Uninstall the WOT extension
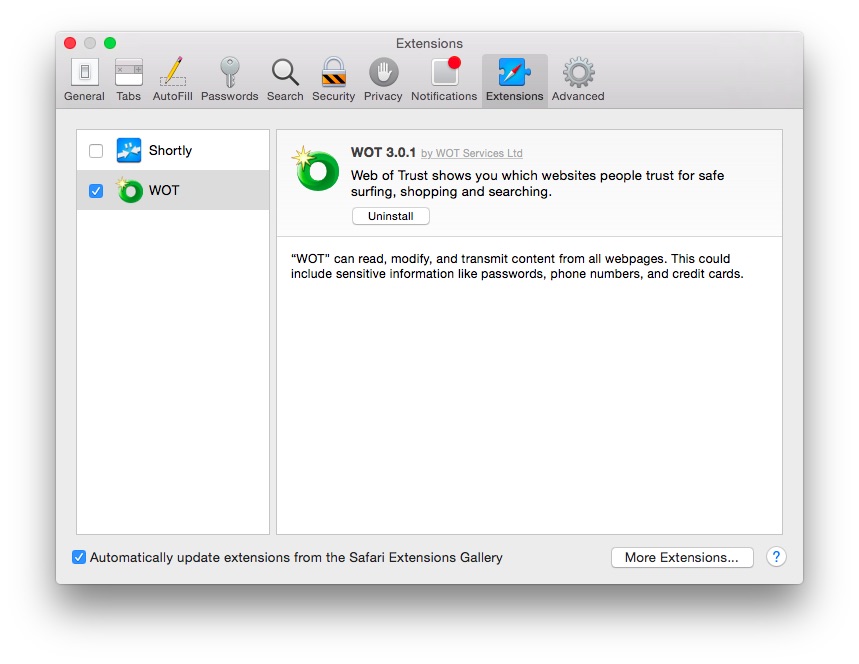The height and width of the screenshot is (664, 859). pos(391,216)
